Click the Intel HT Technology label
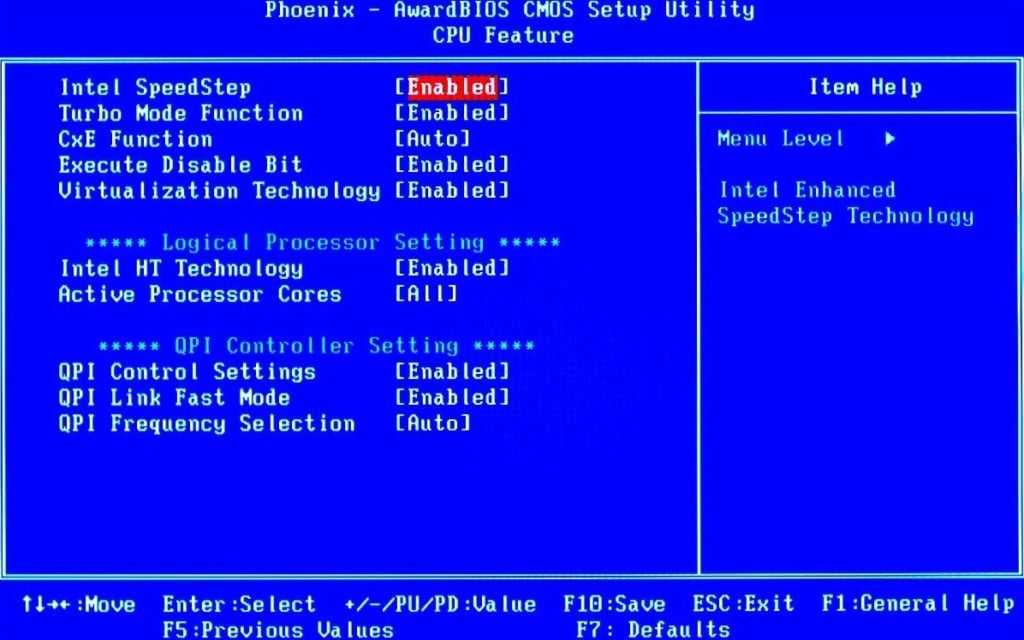Viewport: 1024px width, 640px height. [x=182, y=268]
